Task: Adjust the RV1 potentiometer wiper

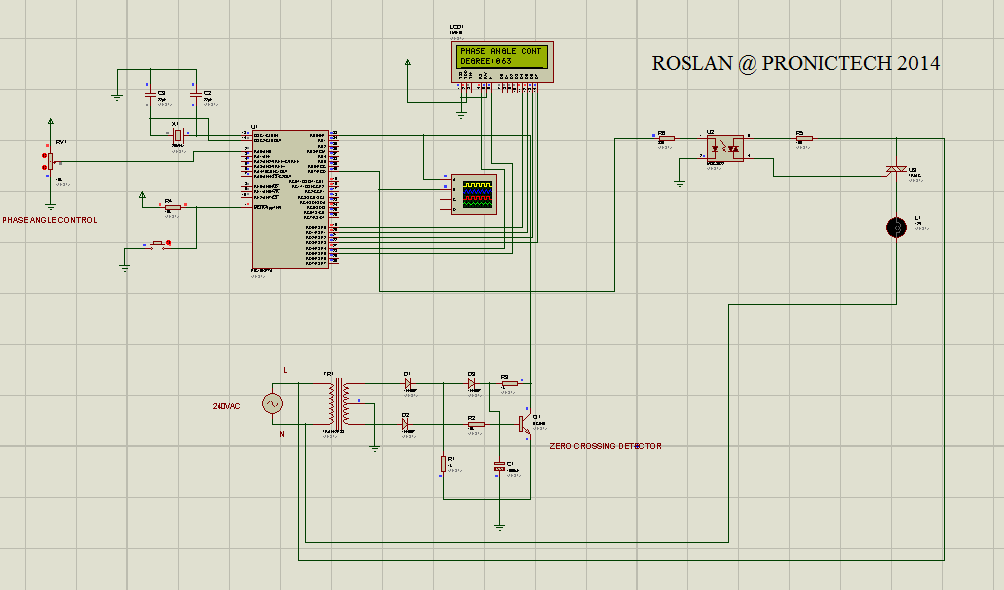Action: [50, 160]
